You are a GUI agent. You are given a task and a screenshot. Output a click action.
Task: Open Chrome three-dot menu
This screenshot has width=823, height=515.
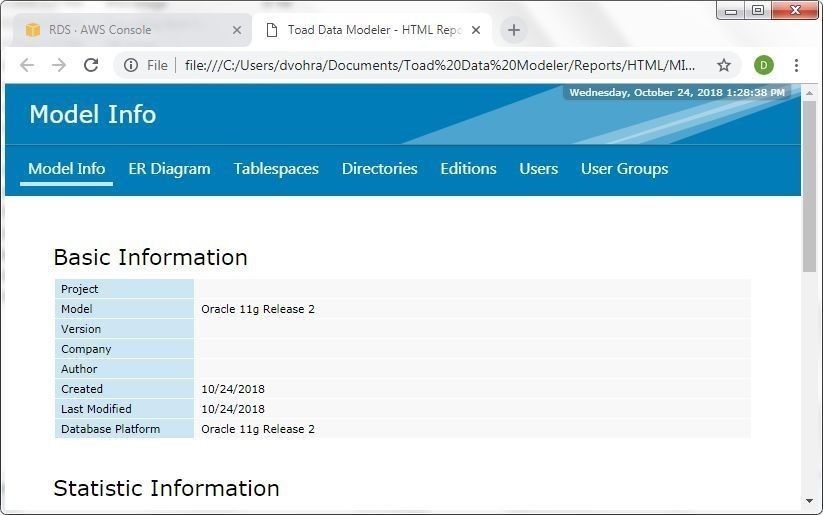pyautogui.click(x=796, y=65)
